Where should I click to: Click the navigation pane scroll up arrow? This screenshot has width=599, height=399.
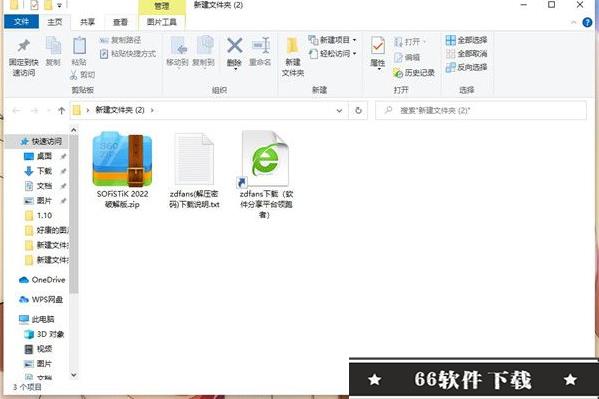click(74, 131)
